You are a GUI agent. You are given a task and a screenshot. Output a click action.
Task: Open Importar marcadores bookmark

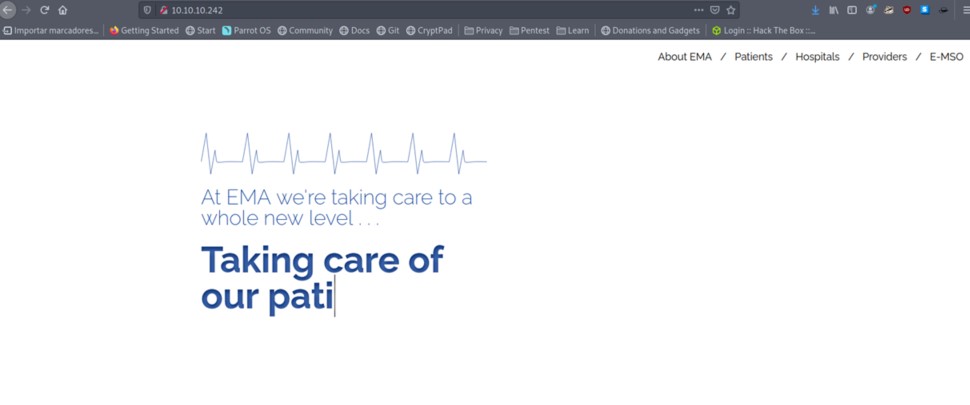pyautogui.click(x=51, y=30)
